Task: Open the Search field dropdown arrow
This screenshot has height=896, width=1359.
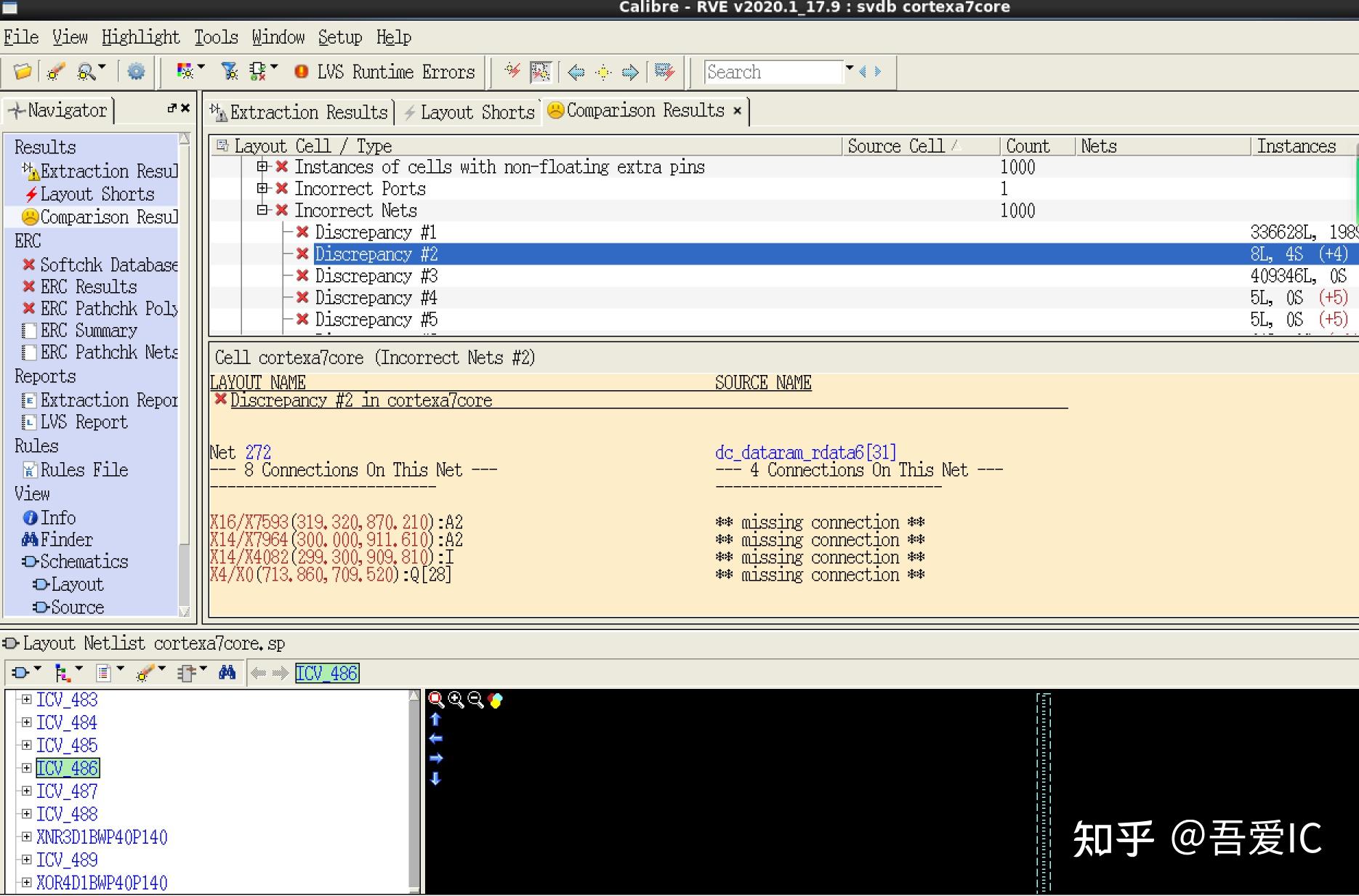Action: [x=849, y=69]
